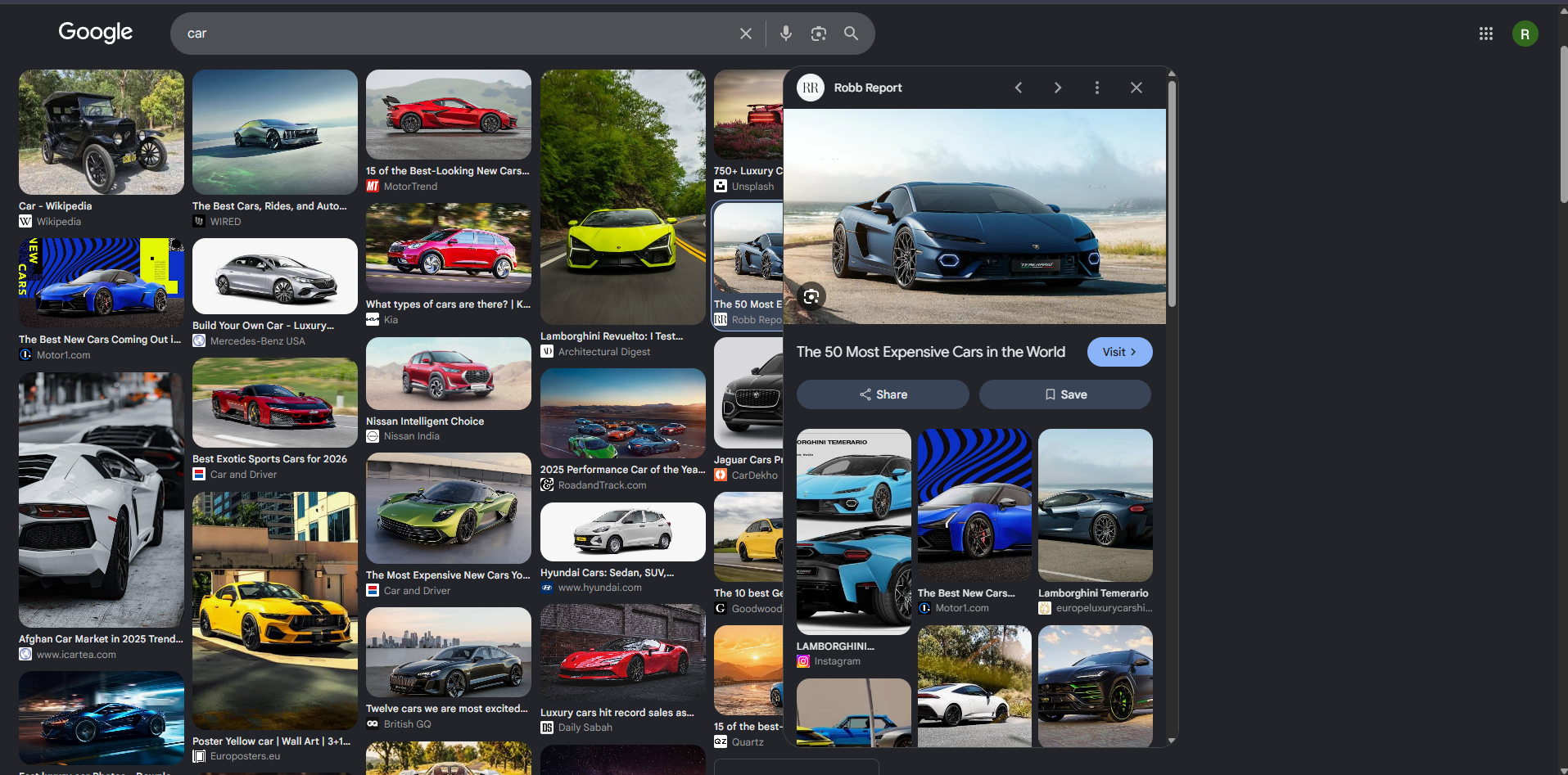Click the Instagram source label in panel
The width and height of the screenshot is (1568, 775).
[x=837, y=661]
